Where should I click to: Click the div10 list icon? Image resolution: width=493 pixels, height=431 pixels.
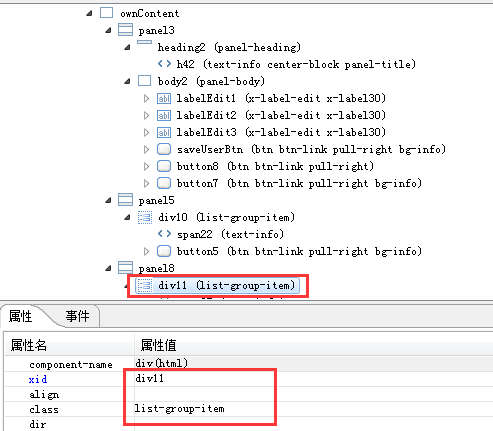click(x=145, y=217)
